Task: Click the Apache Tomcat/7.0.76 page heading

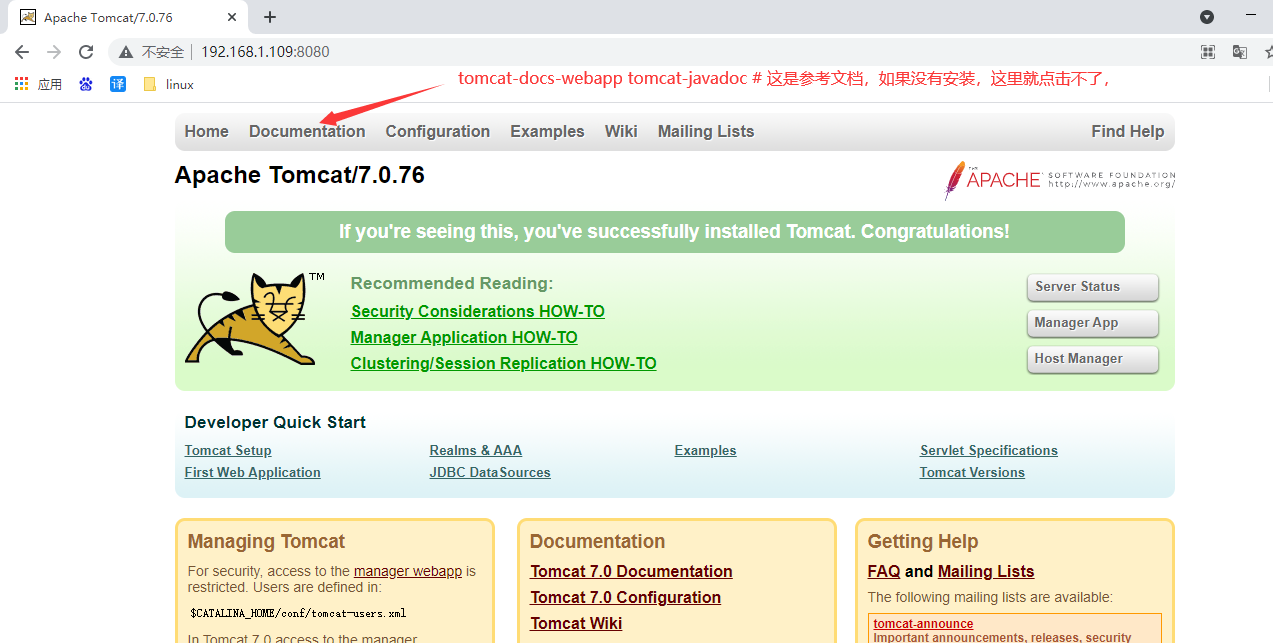Action: (x=300, y=175)
